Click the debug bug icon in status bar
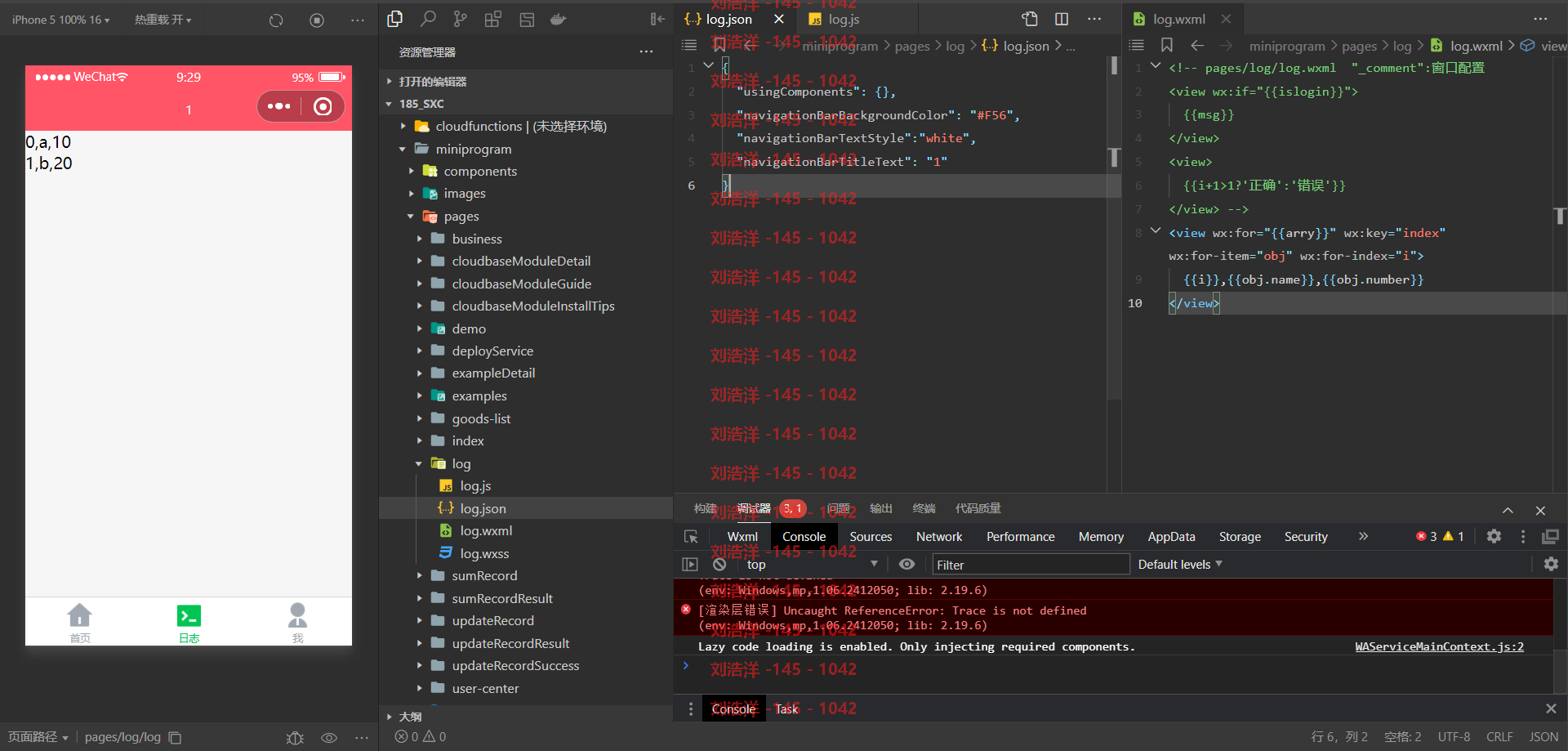 295,738
